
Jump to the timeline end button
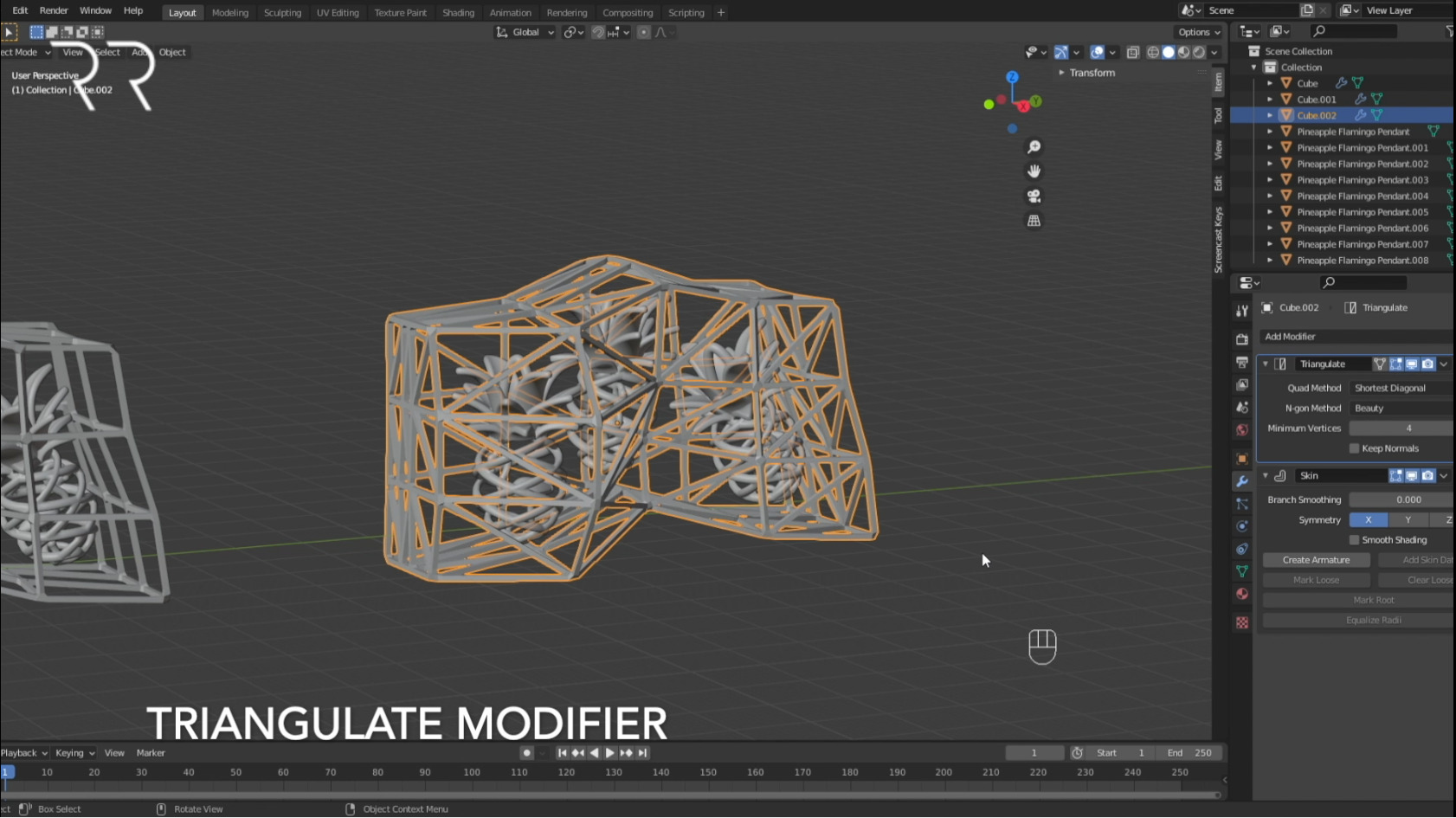tap(642, 753)
